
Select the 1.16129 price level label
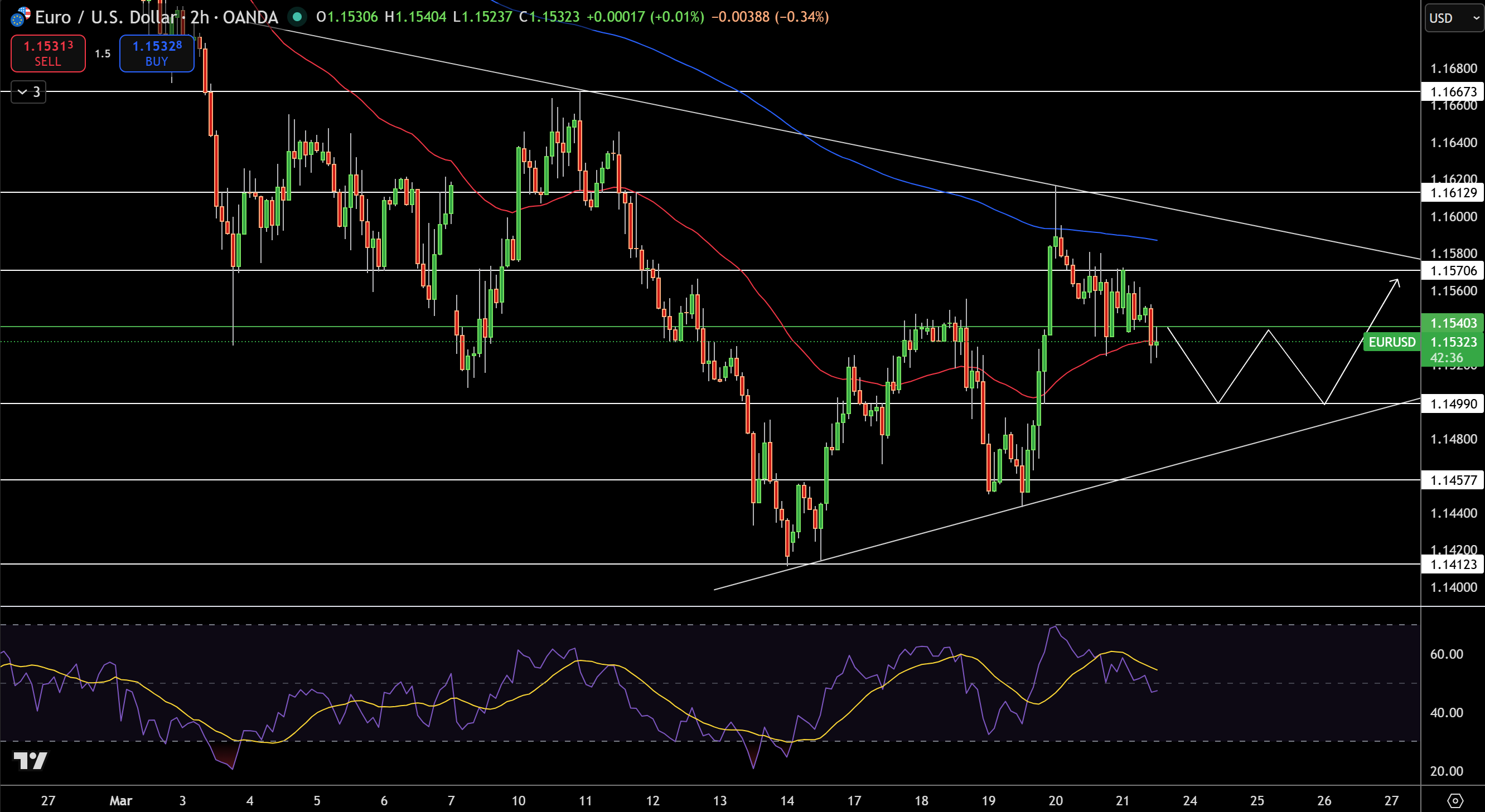tap(1453, 192)
